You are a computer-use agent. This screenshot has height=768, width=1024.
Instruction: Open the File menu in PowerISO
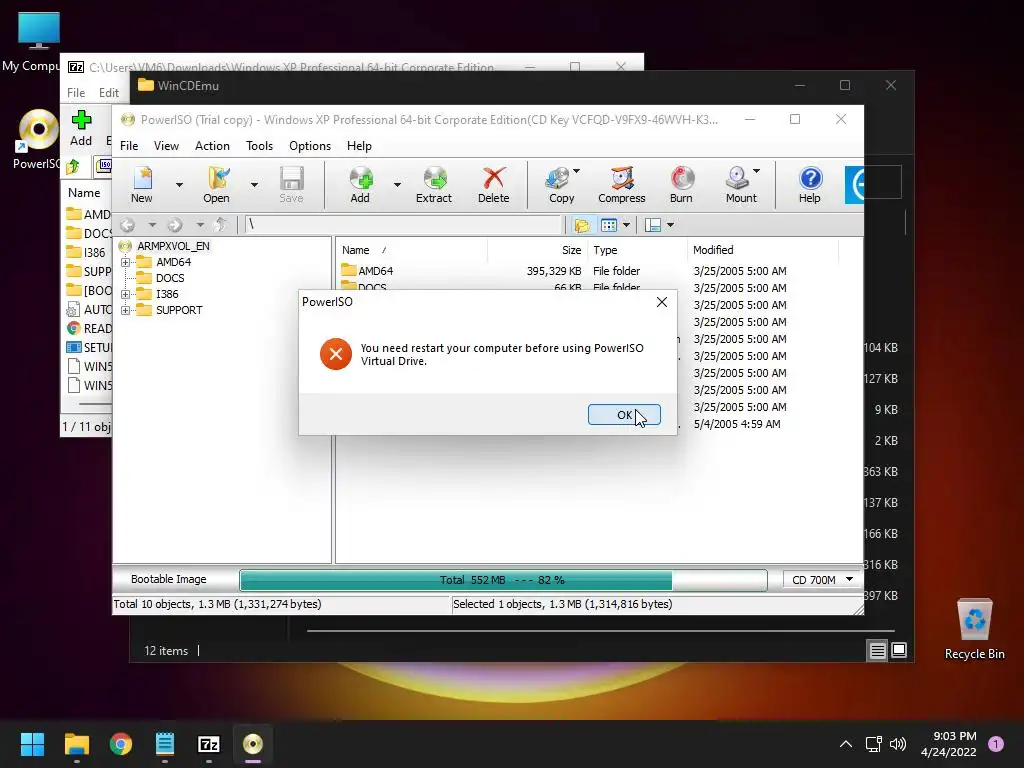tap(129, 146)
